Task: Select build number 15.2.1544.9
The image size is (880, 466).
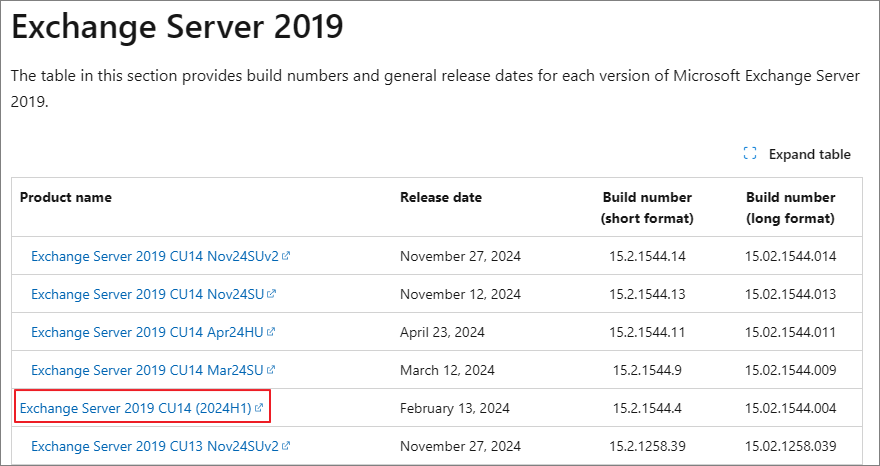Action: click(x=647, y=371)
